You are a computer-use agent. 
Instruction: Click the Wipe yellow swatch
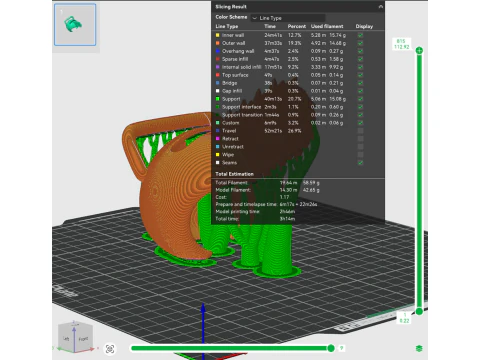tap(218, 155)
